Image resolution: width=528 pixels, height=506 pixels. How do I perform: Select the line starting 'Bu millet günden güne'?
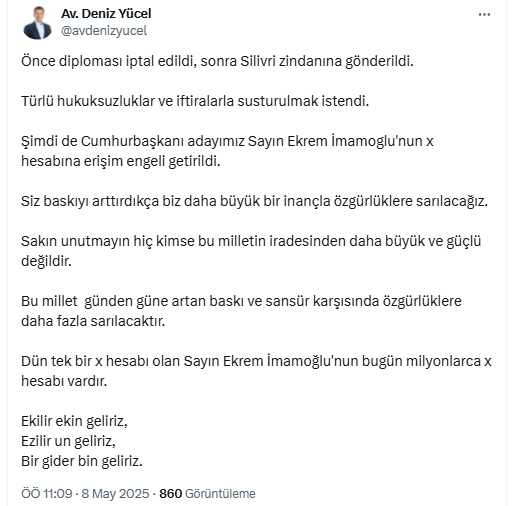tap(241, 301)
